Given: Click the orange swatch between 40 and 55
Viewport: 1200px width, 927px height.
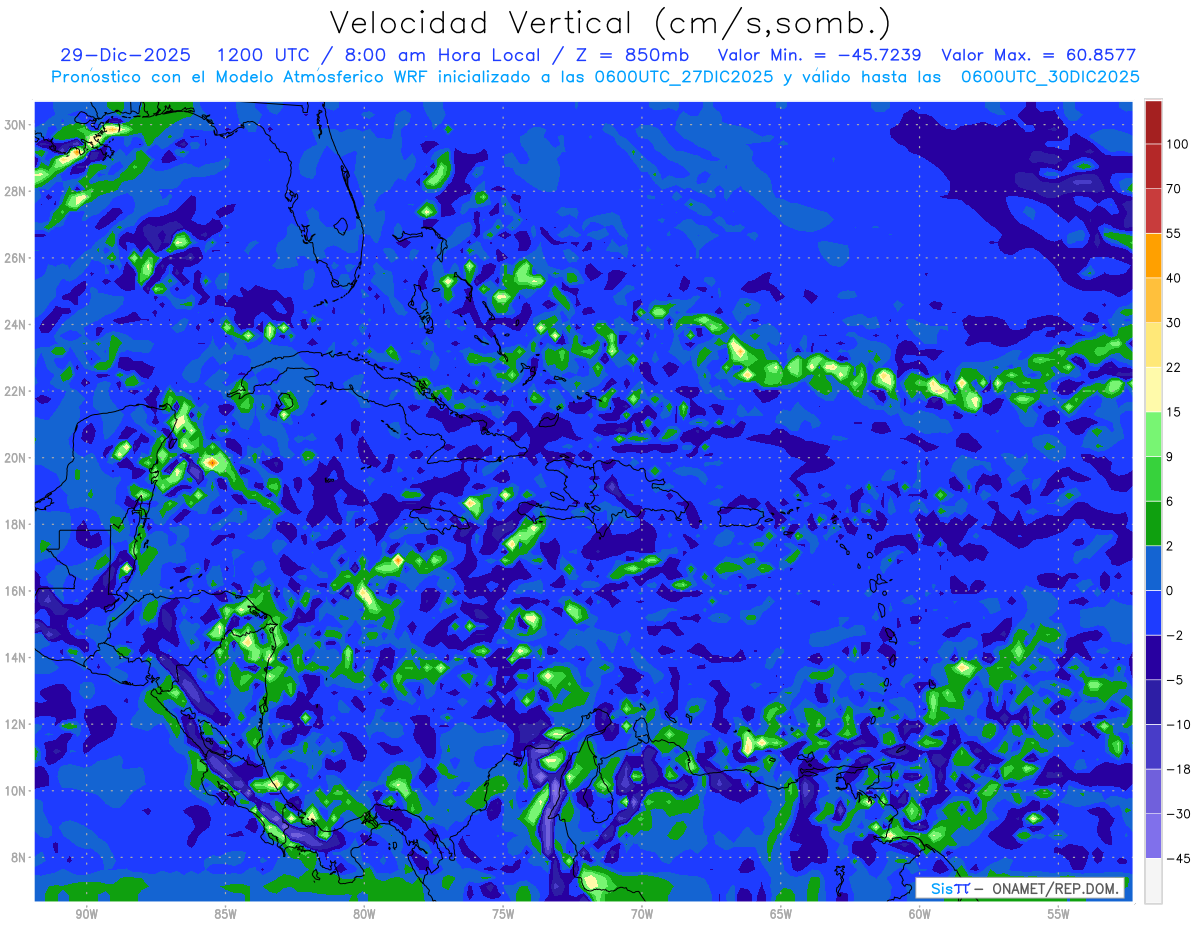Looking at the screenshot, I should 1153,256.
